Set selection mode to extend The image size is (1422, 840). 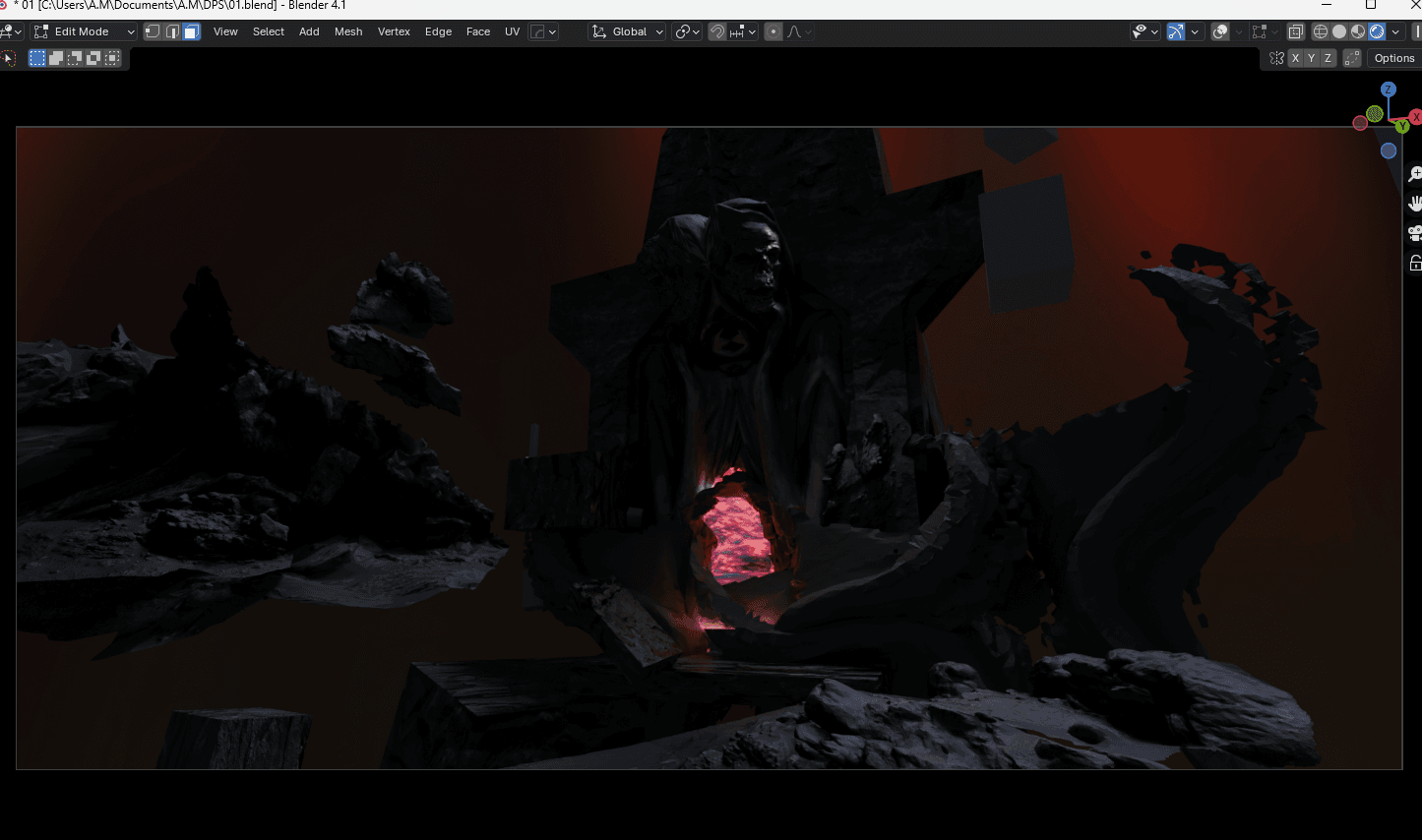[x=56, y=58]
